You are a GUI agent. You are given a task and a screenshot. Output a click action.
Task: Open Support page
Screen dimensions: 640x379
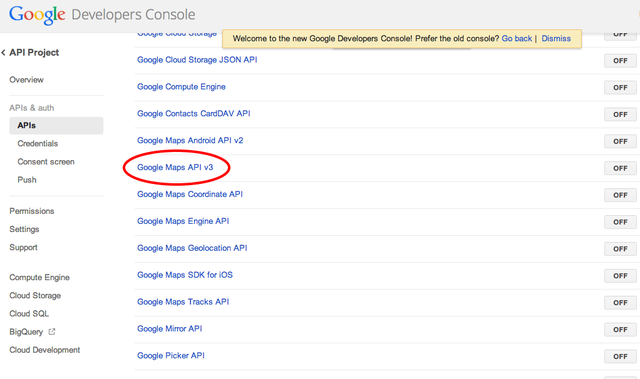click(23, 248)
